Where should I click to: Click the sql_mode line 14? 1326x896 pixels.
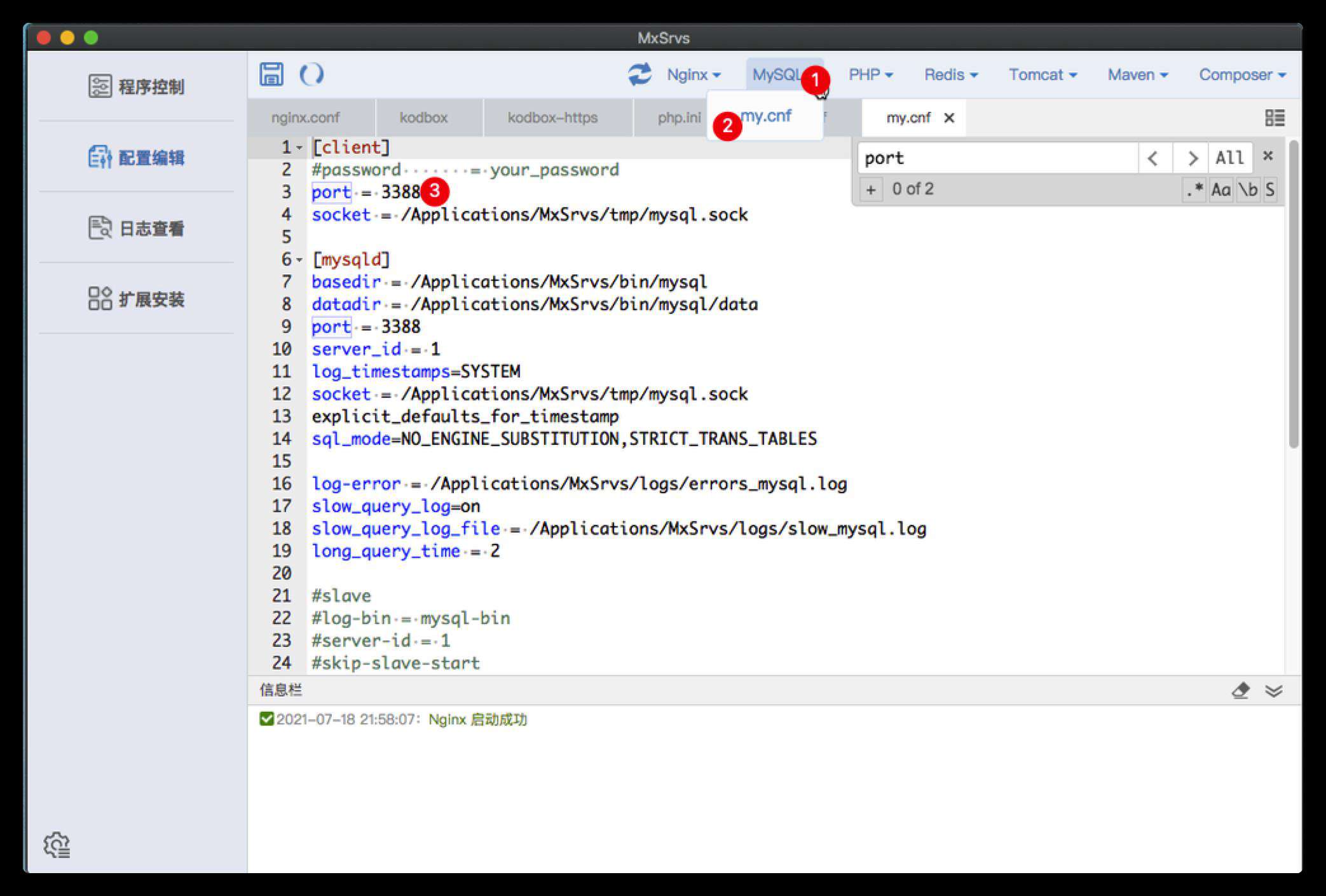564,438
